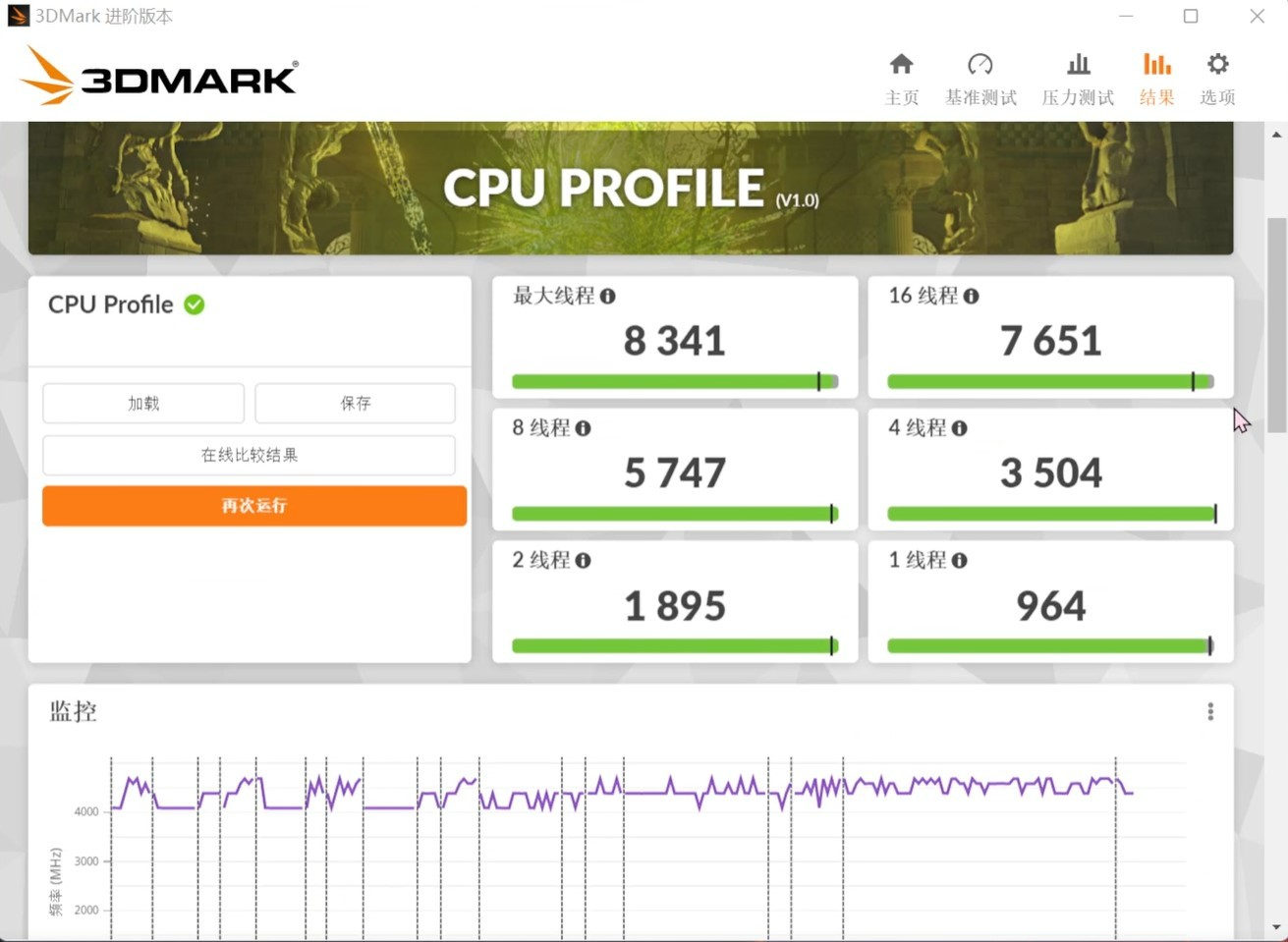Select the 结果 results tab
The image size is (1288, 942).
pos(1156,79)
